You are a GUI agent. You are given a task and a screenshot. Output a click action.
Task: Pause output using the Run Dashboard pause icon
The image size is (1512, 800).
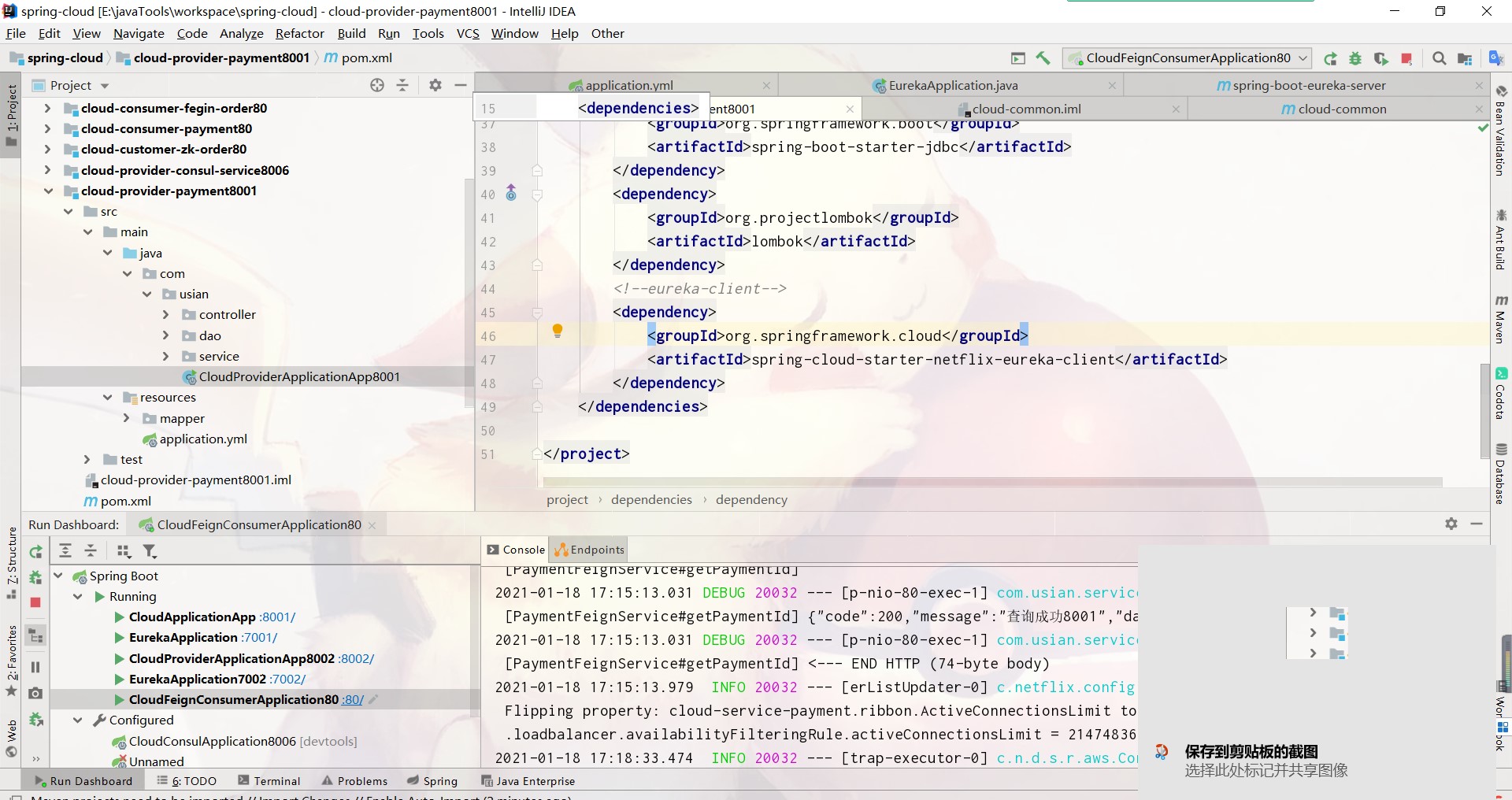coord(35,667)
